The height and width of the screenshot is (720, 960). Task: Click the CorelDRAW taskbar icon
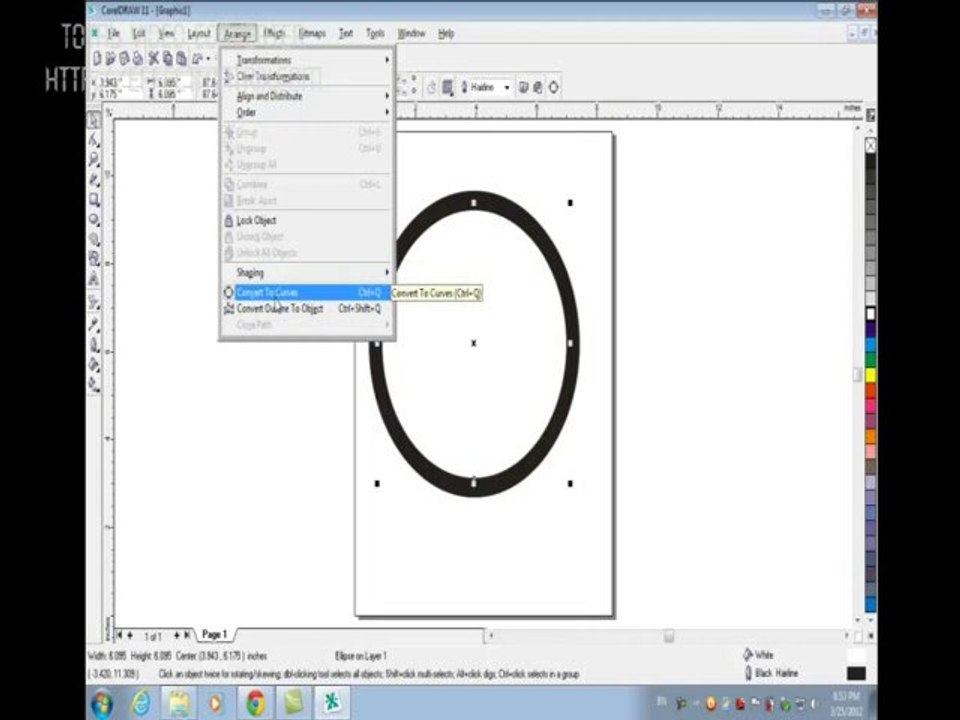click(332, 703)
